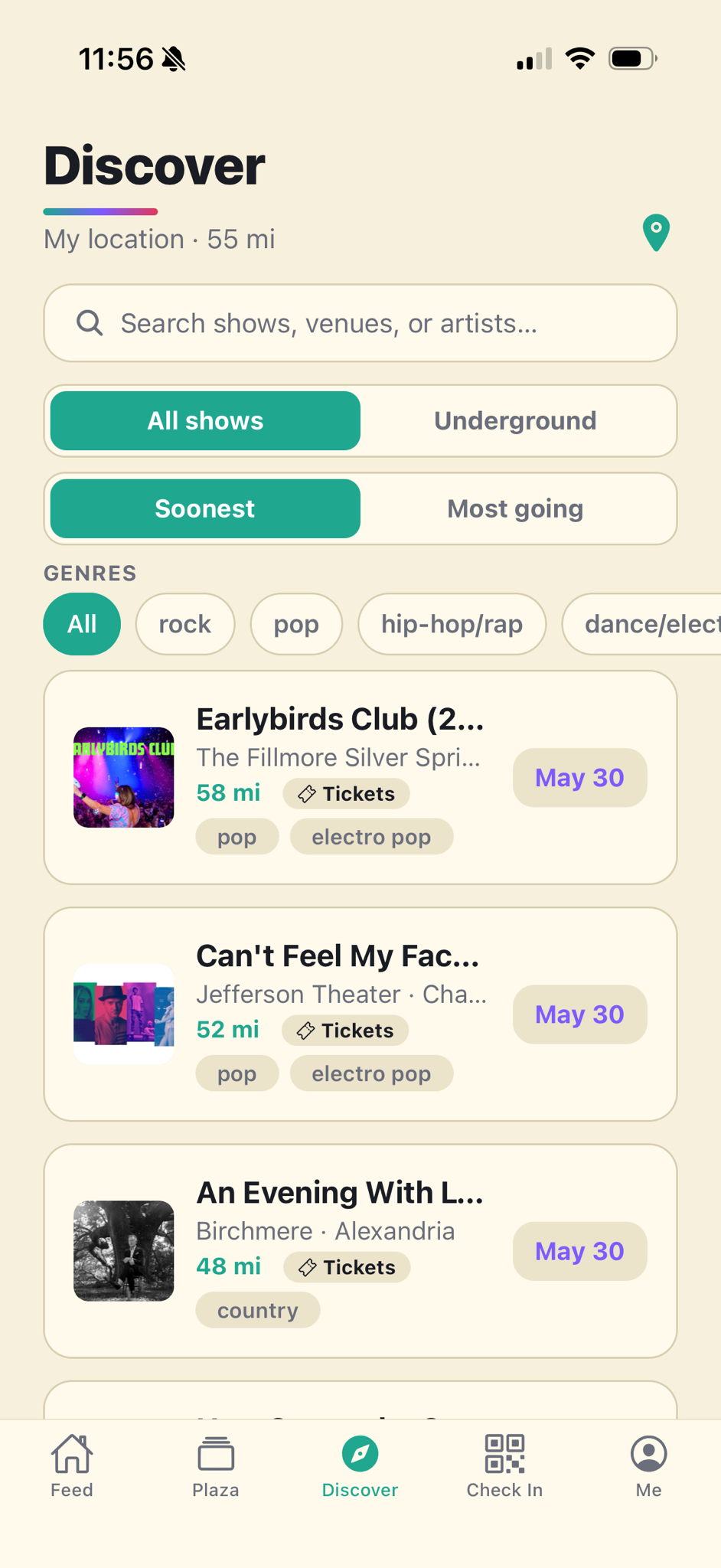Focus the search shows, venues, artists field
This screenshot has width=721, height=1568.
click(x=360, y=323)
